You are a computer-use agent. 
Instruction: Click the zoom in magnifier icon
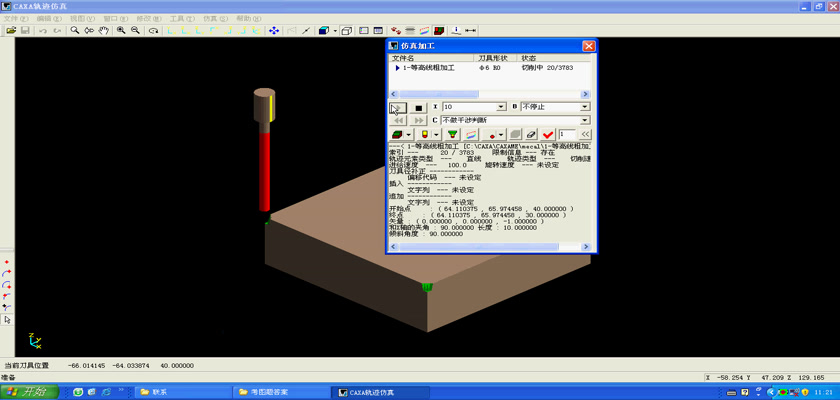[x=121, y=31]
